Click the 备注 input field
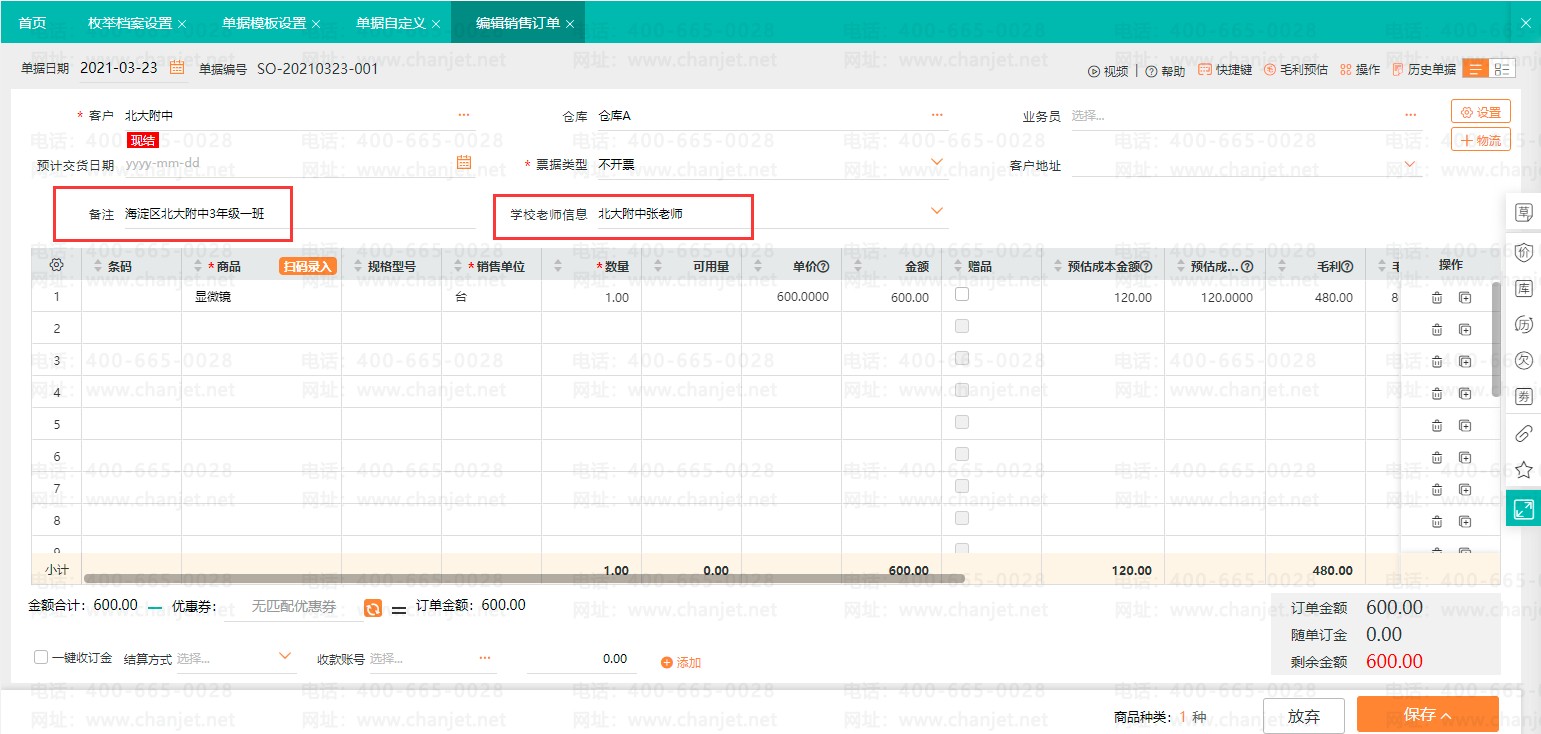The width and height of the screenshot is (1541, 734). coord(295,214)
